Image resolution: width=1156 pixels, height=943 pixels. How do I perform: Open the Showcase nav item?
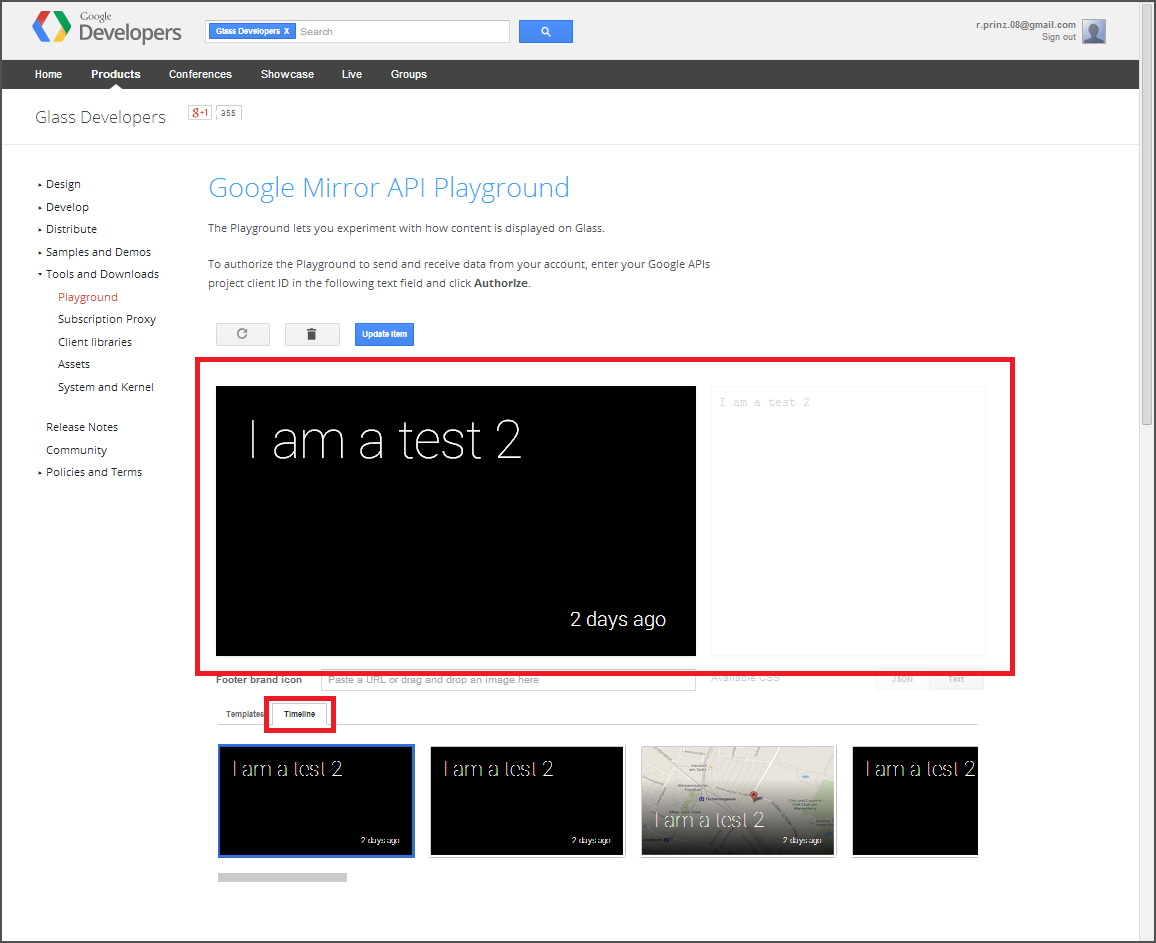point(287,74)
